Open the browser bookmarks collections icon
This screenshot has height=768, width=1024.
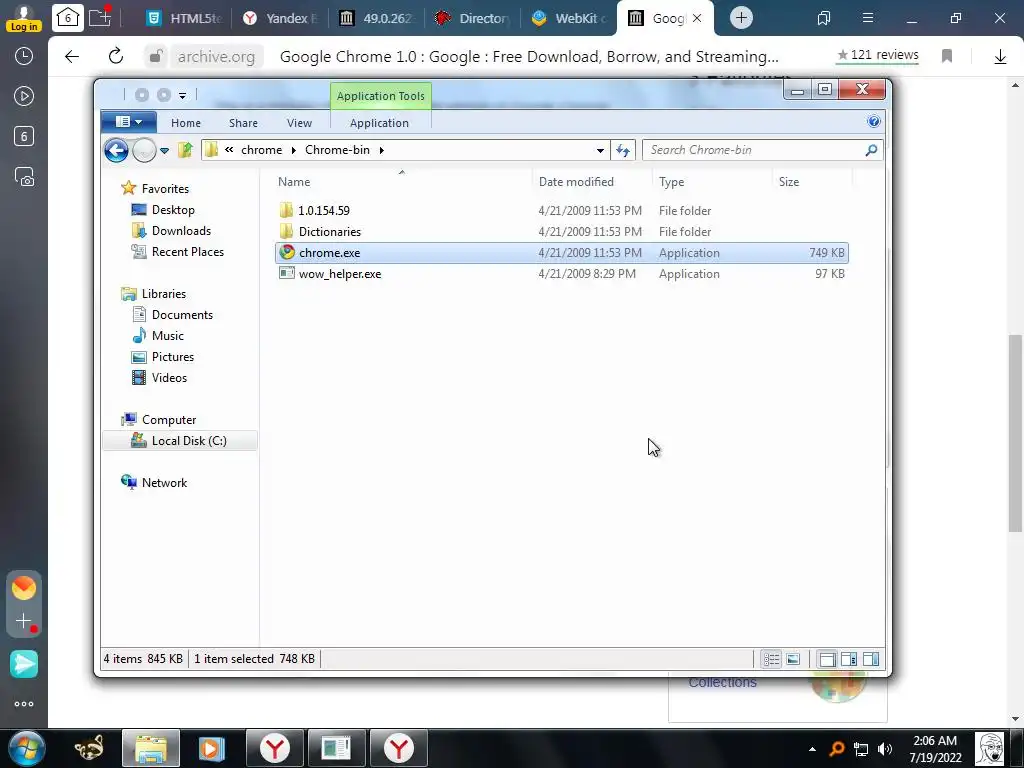coord(824,18)
